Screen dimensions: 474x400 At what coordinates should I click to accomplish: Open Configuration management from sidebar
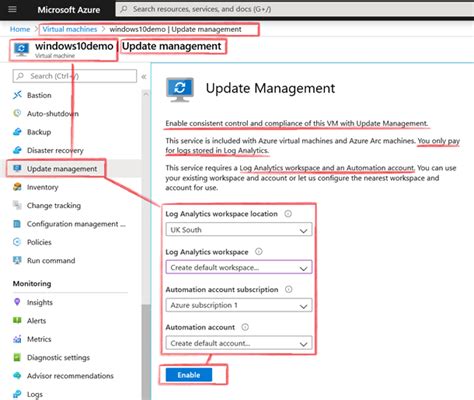(76, 224)
